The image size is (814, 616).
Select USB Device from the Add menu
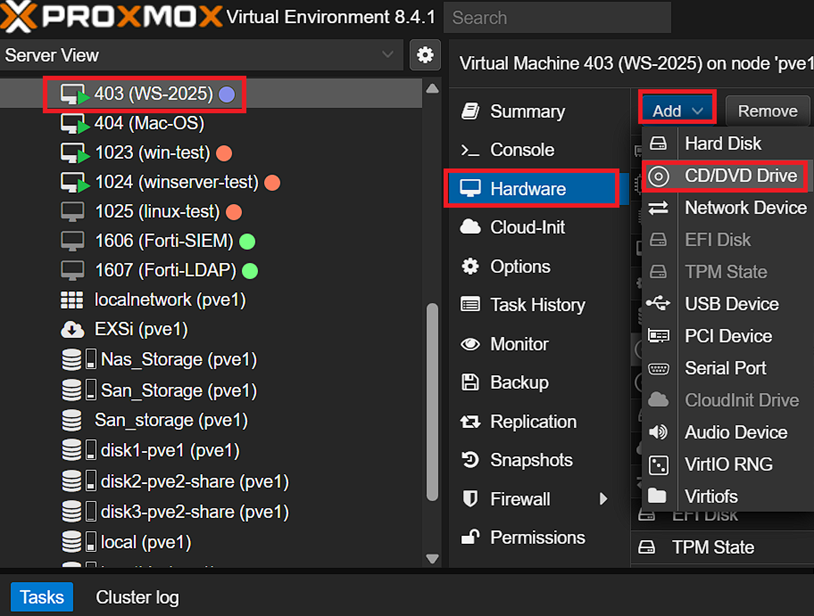click(x=731, y=304)
